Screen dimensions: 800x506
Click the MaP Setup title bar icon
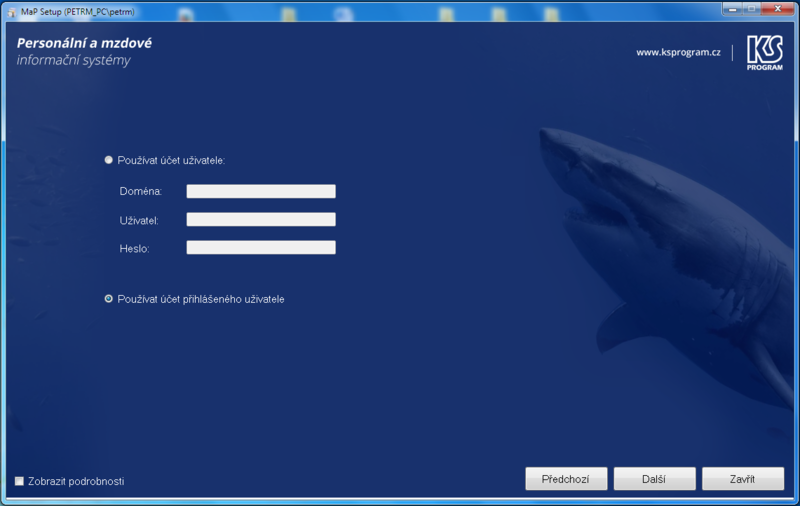pos(12,12)
